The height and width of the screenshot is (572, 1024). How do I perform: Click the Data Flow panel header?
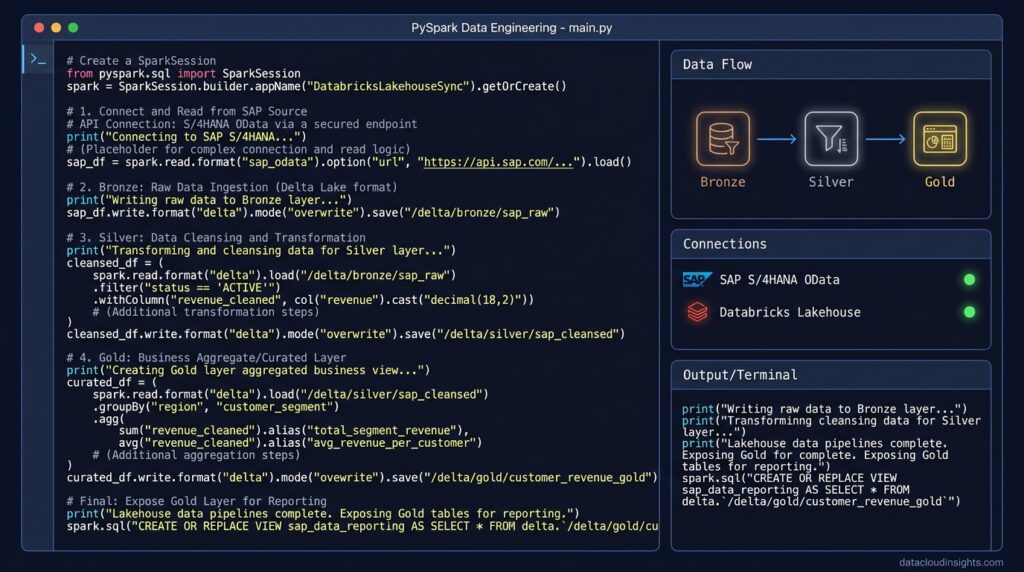point(831,65)
